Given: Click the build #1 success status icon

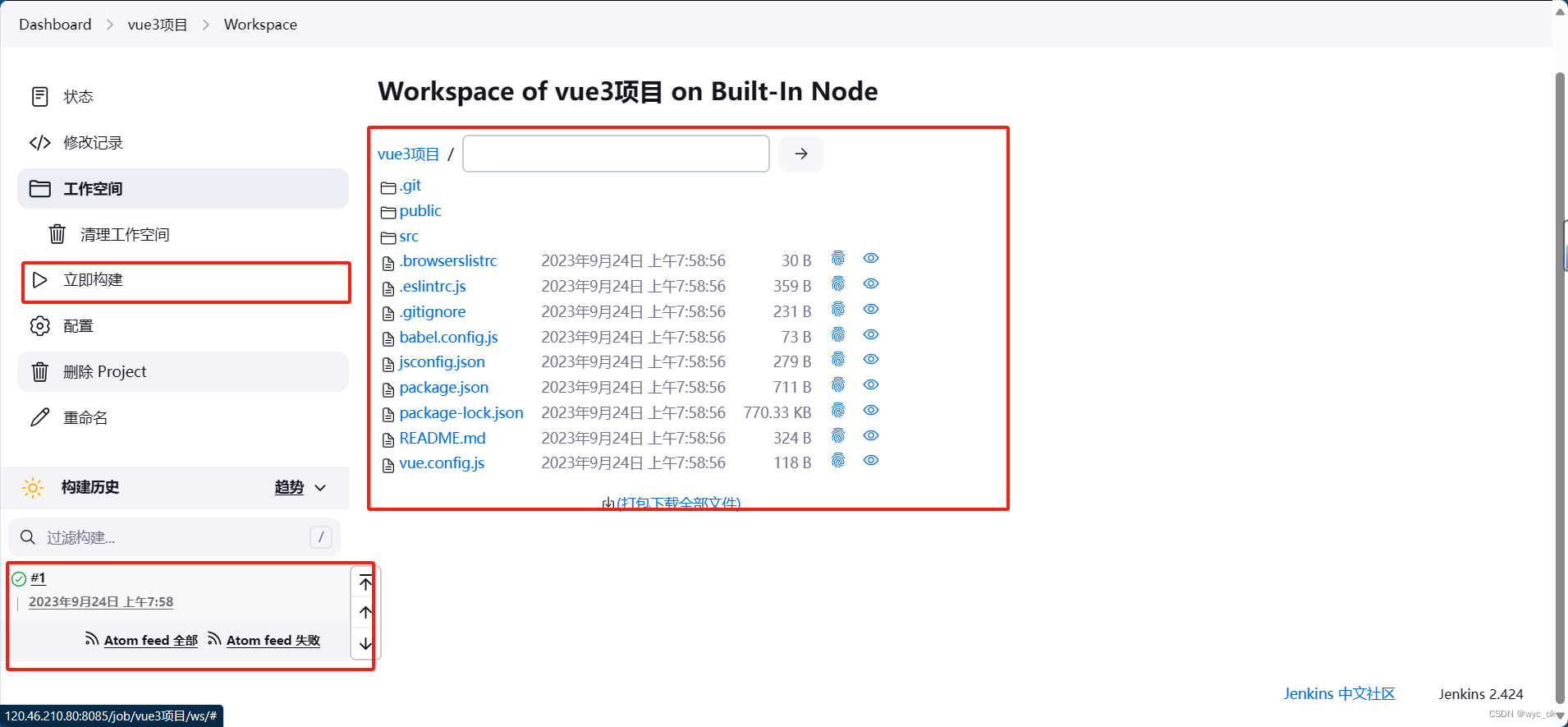Looking at the screenshot, I should coord(19,579).
